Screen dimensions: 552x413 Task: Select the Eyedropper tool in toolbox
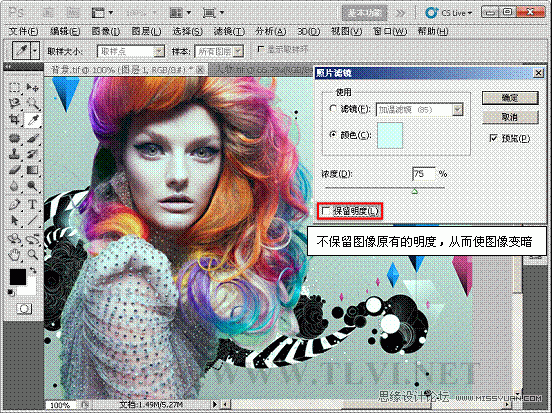coord(32,120)
